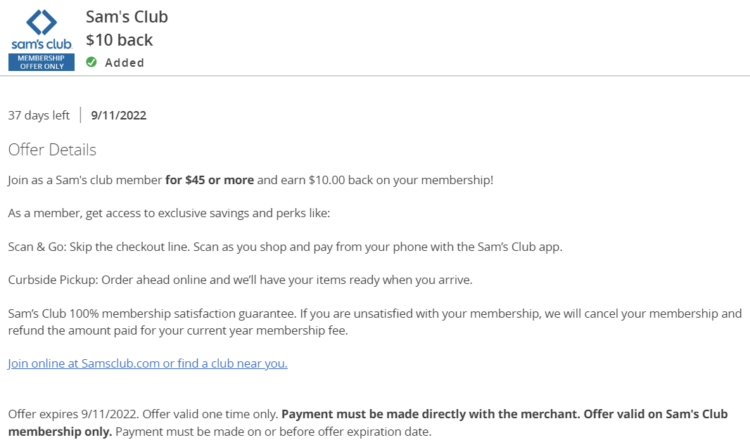Click the Sam's Club offer title

[127, 17]
